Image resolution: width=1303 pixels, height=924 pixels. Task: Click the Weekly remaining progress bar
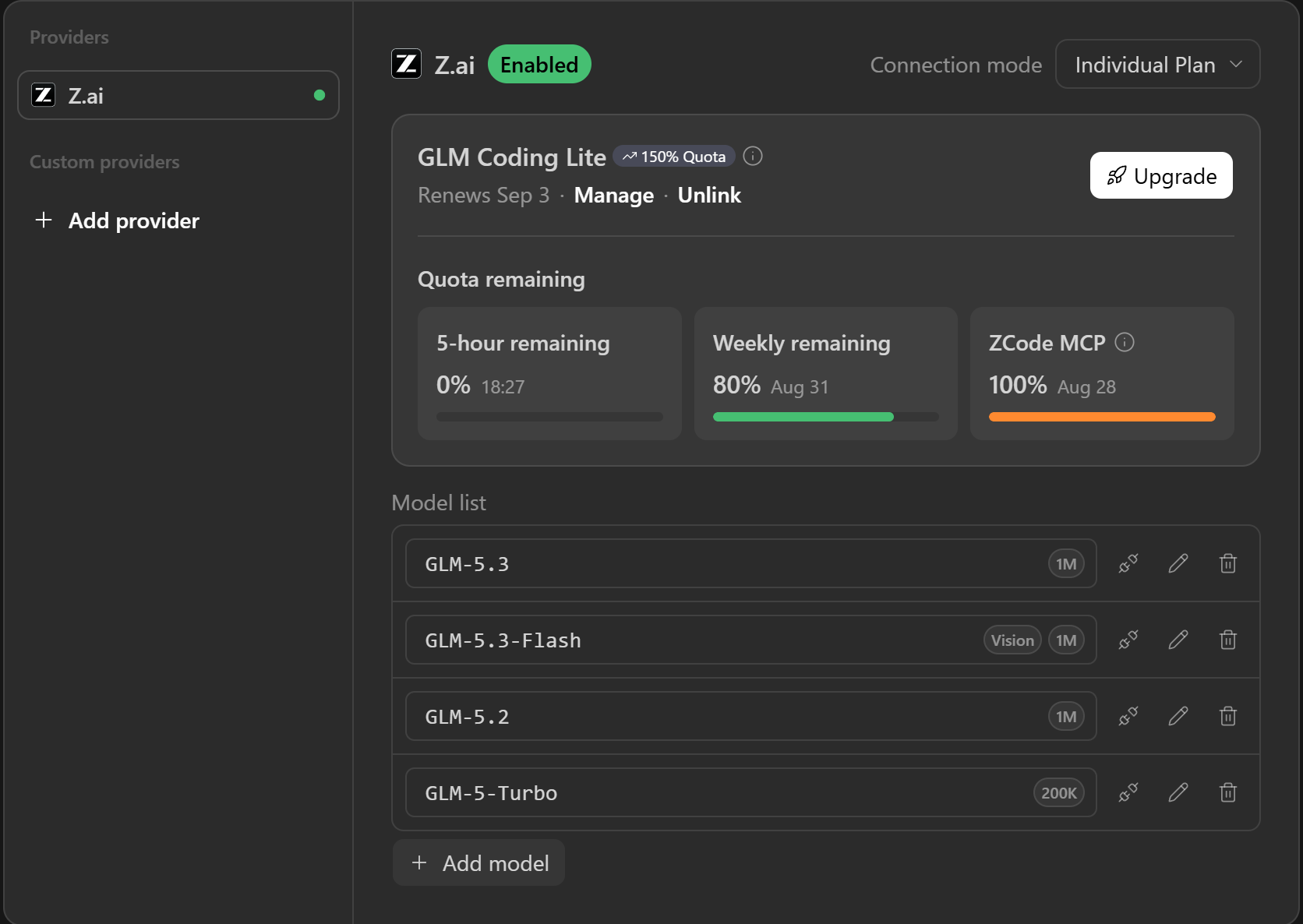(826, 417)
